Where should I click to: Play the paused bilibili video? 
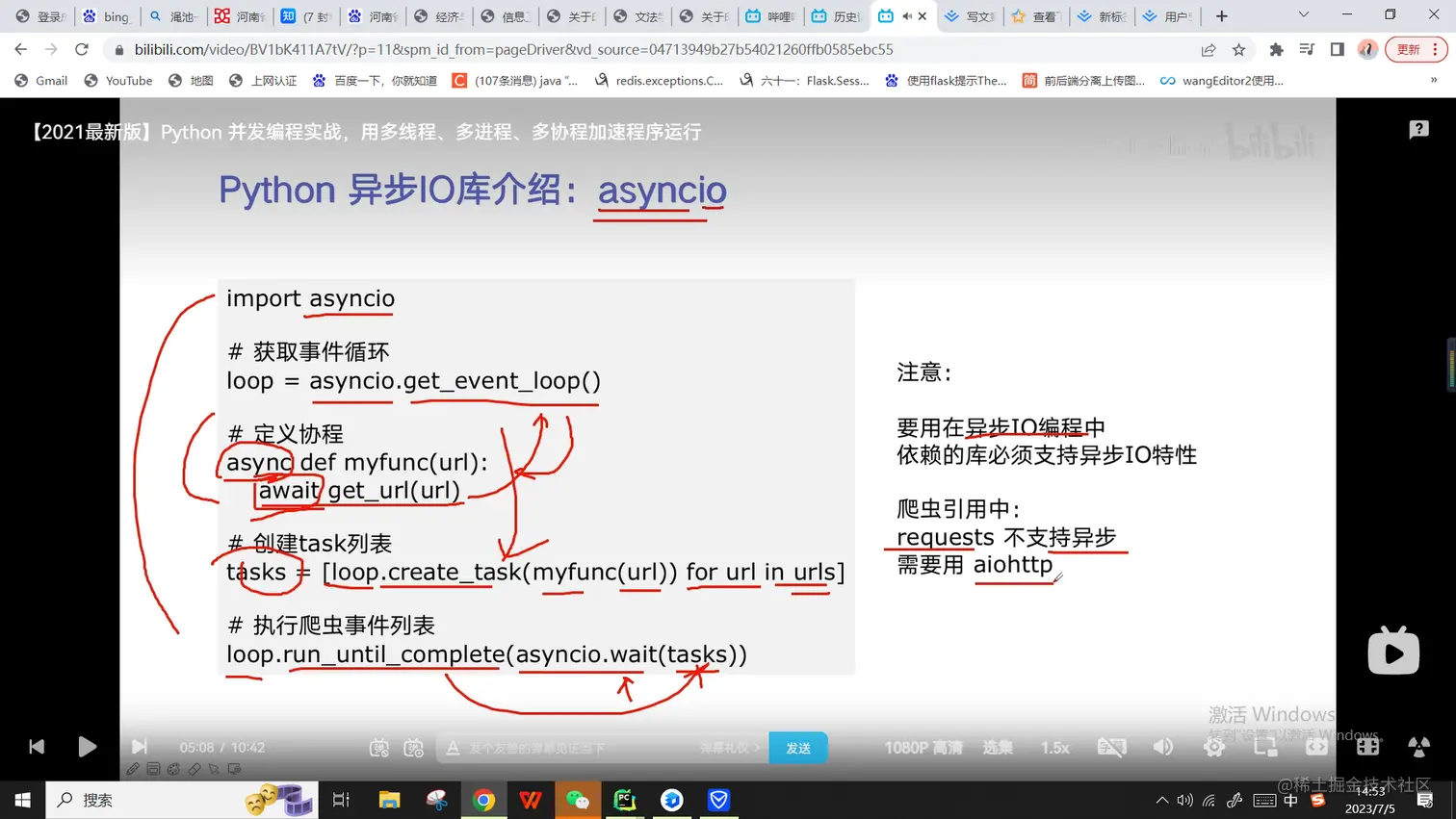(87, 747)
